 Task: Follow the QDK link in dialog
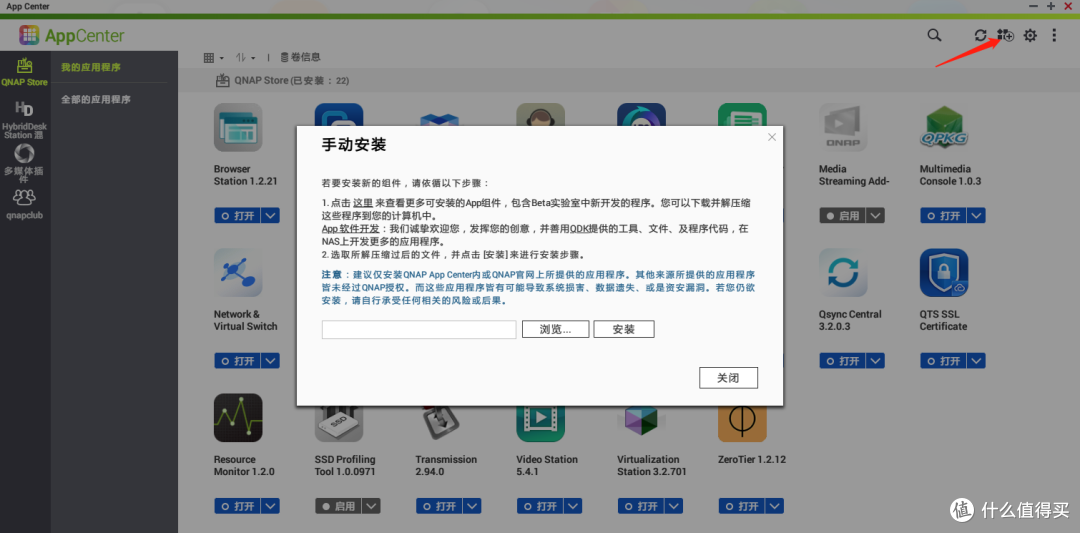581,228
